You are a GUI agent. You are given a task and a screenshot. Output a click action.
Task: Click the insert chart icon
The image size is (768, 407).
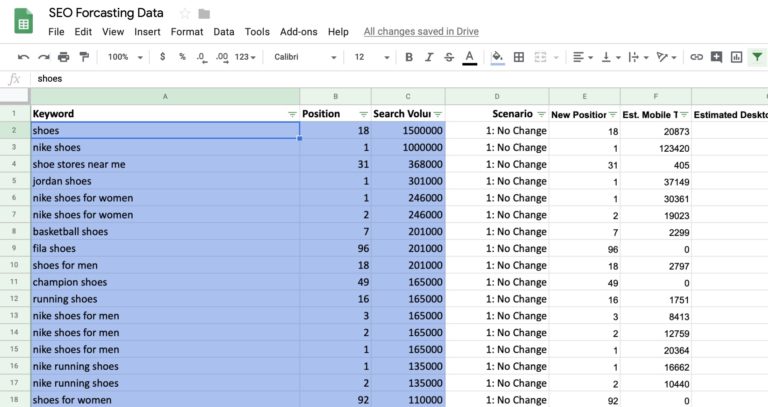click(x=736, y=57)
